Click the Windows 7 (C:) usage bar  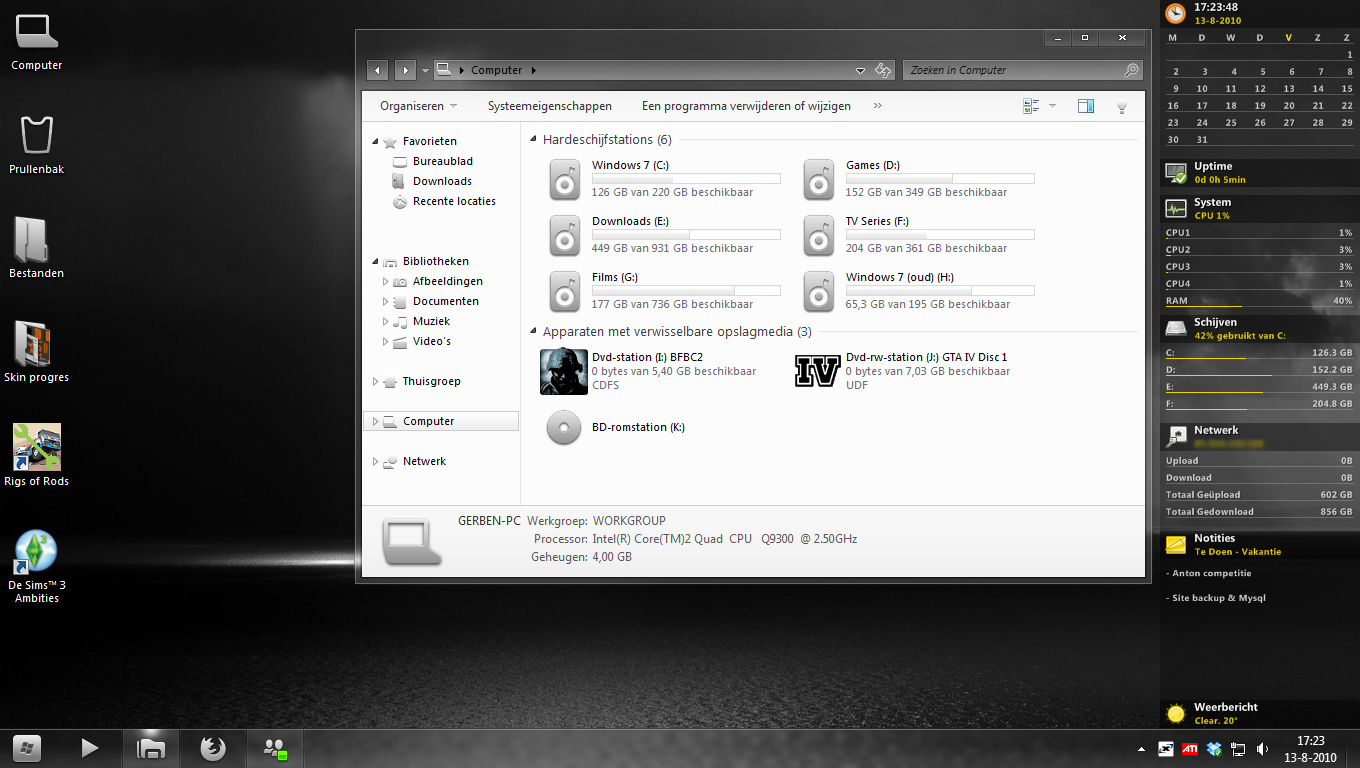pos(686,179)
